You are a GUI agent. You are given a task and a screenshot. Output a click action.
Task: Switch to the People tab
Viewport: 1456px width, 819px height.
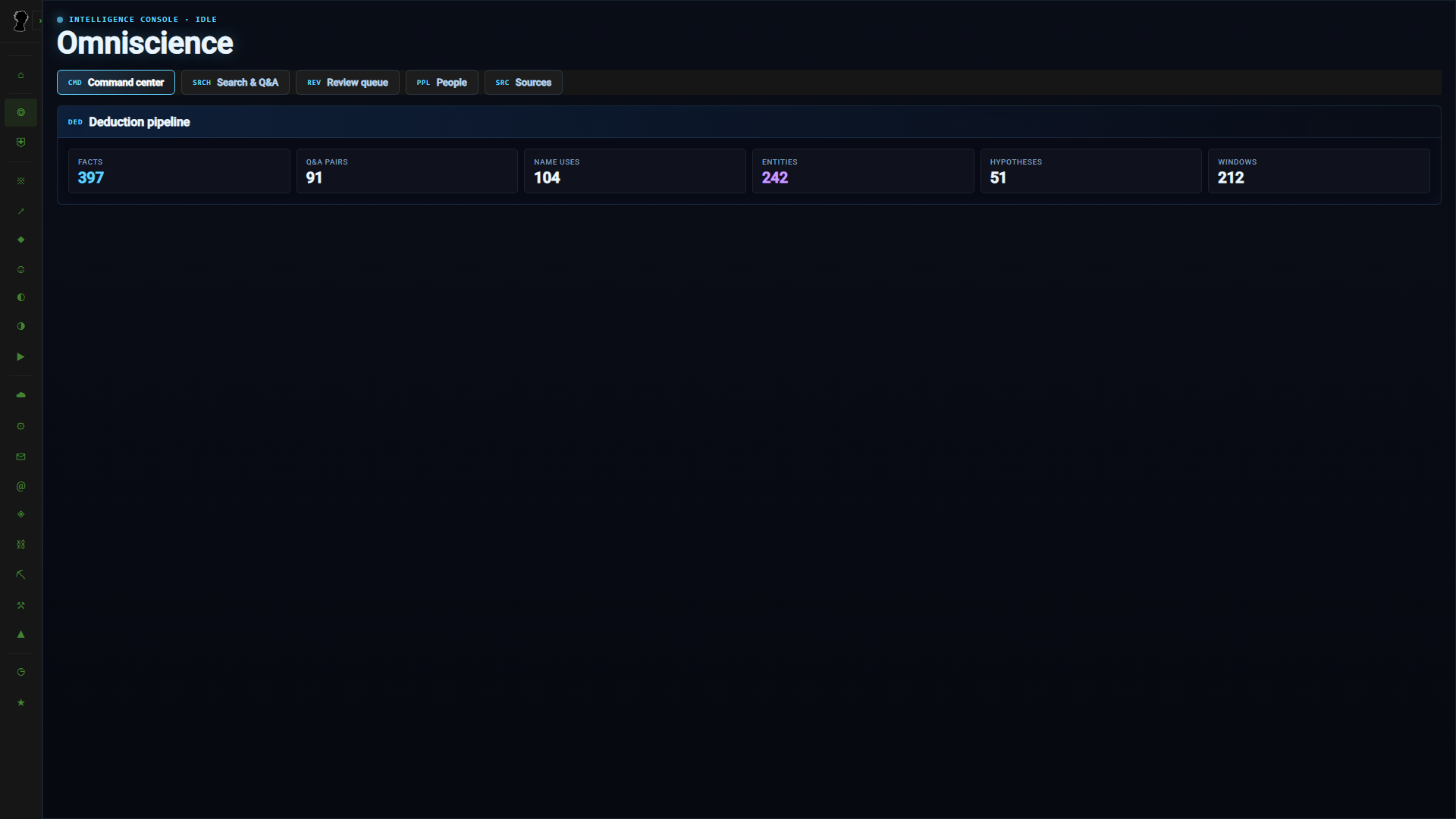tap(442, 83)
